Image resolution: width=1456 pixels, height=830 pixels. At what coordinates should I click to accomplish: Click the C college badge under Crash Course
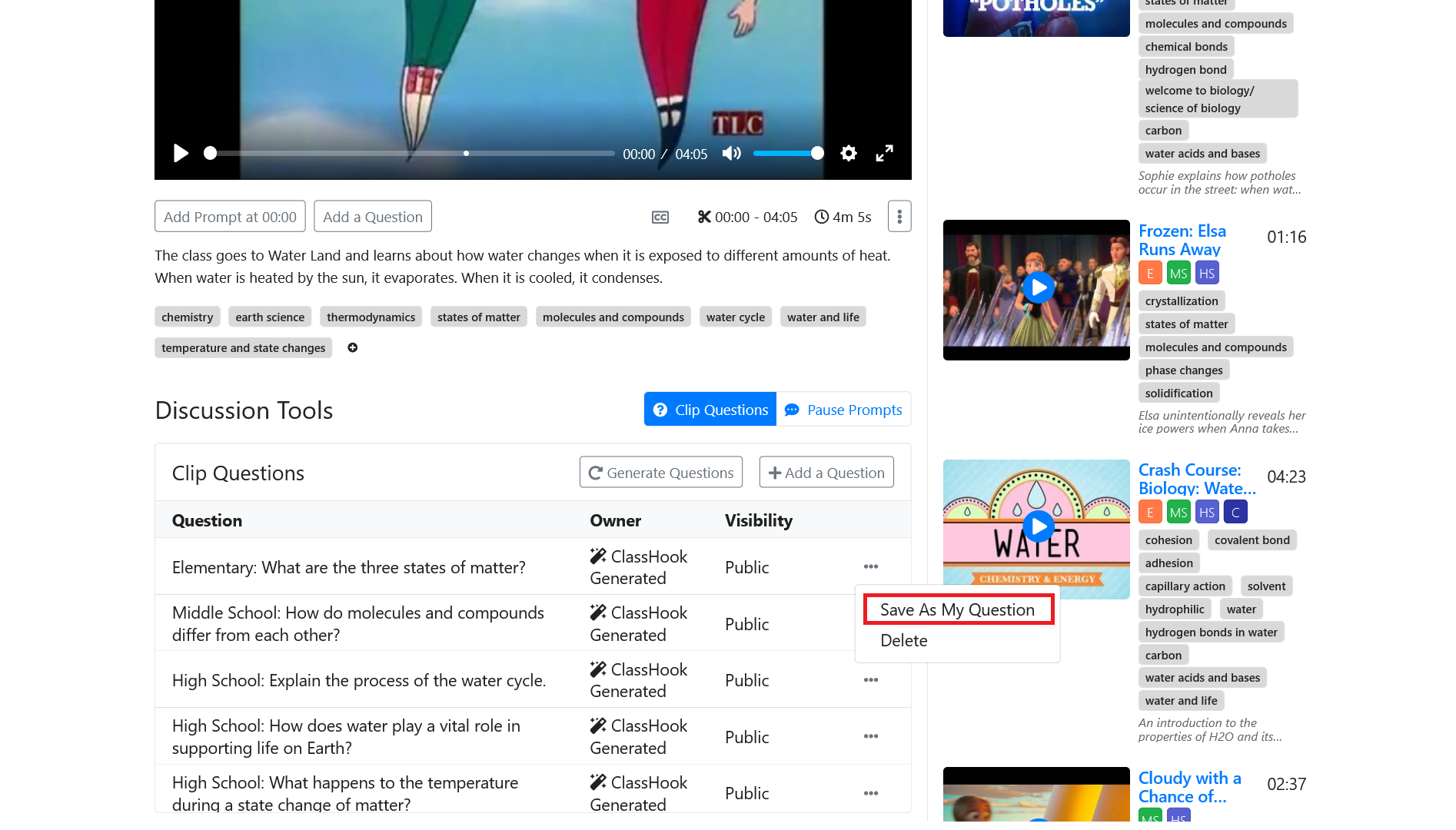1235,512
